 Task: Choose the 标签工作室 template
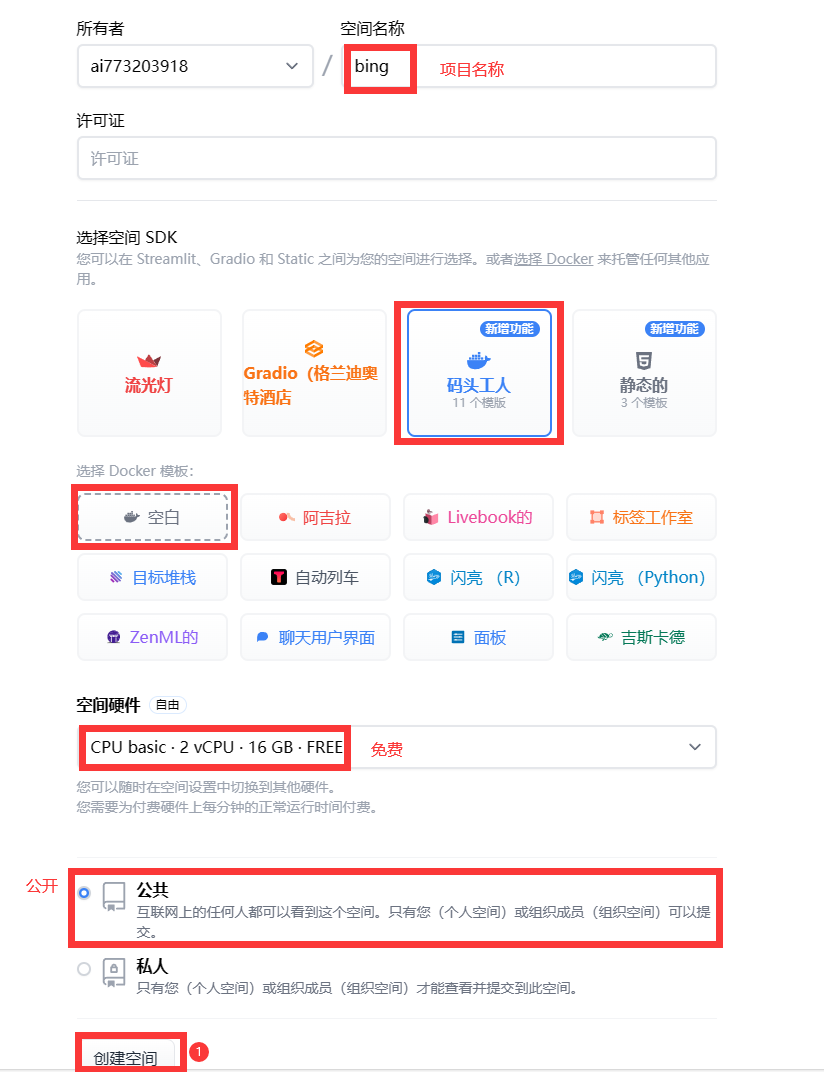coord(641,517)
